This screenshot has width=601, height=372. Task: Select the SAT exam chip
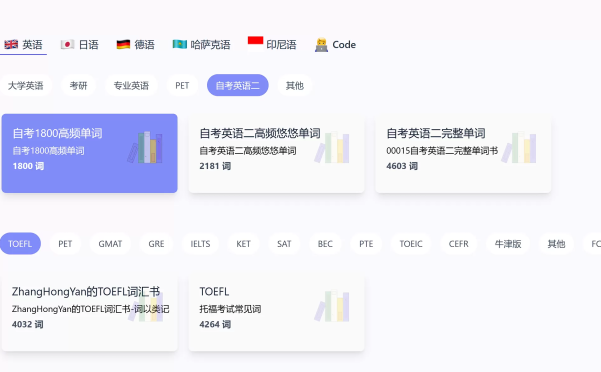click(x=284, y=244)
